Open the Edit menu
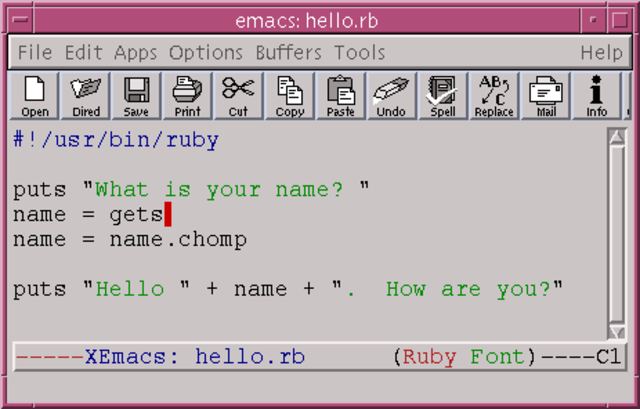Viewport: 640px width, 409px height. point(84,53)
